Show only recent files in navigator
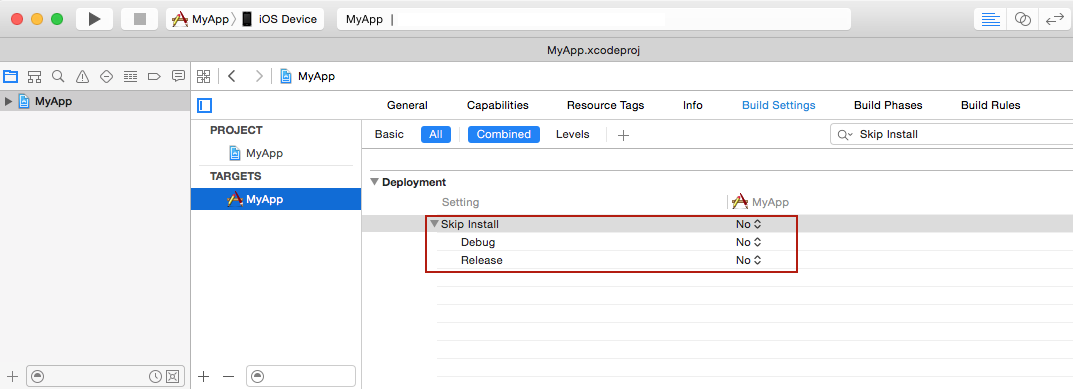The image size is (1073, 389). (156, 376)
